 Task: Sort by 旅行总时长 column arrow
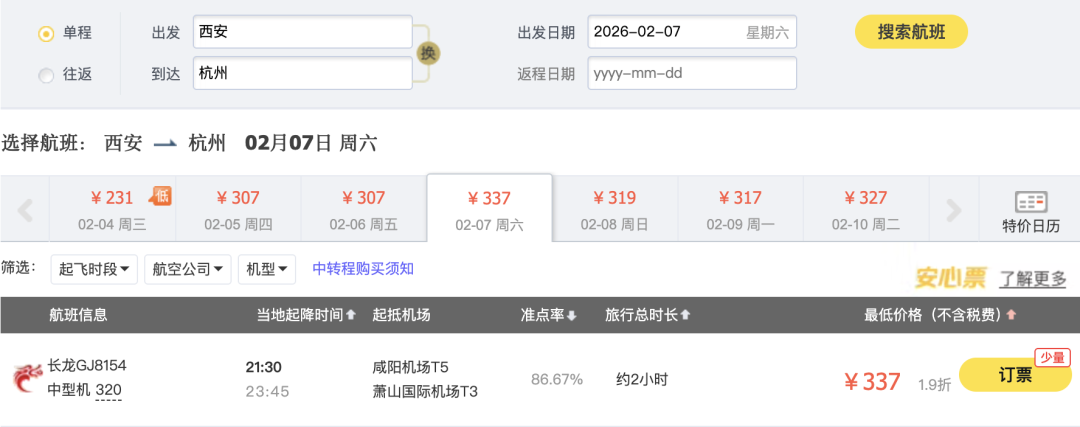click(x=685, y=315)
